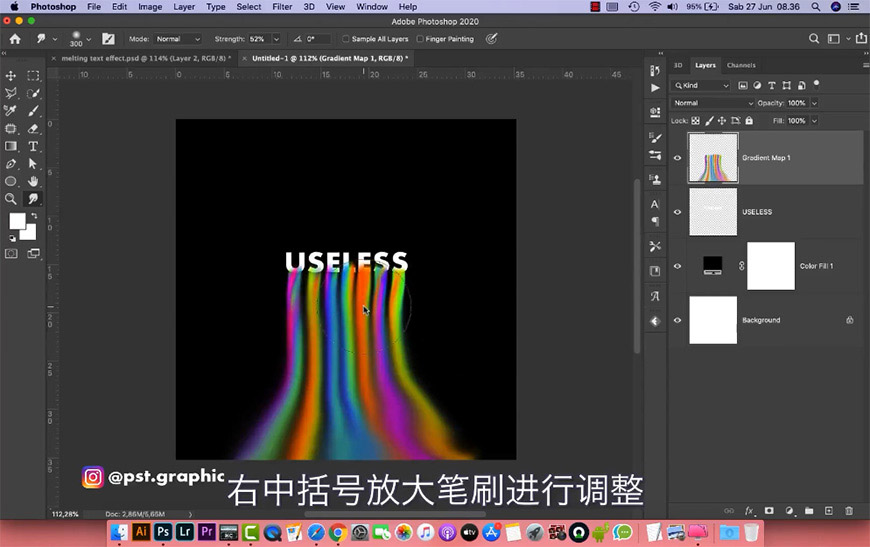Hide the Background layer
The width and height of the screenshot is (870, 547).
[x=677, y=320]
